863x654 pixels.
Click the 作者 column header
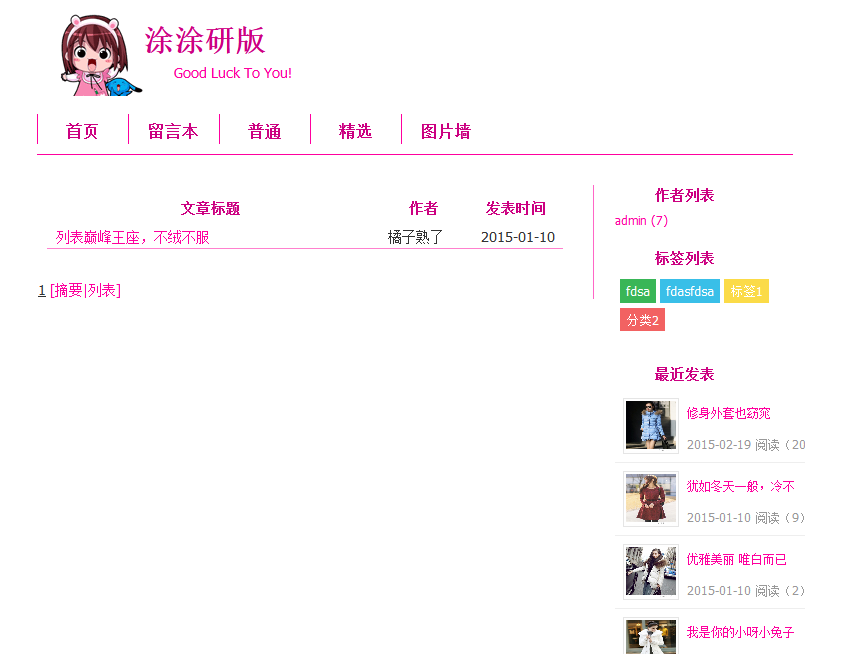(423, 208)
